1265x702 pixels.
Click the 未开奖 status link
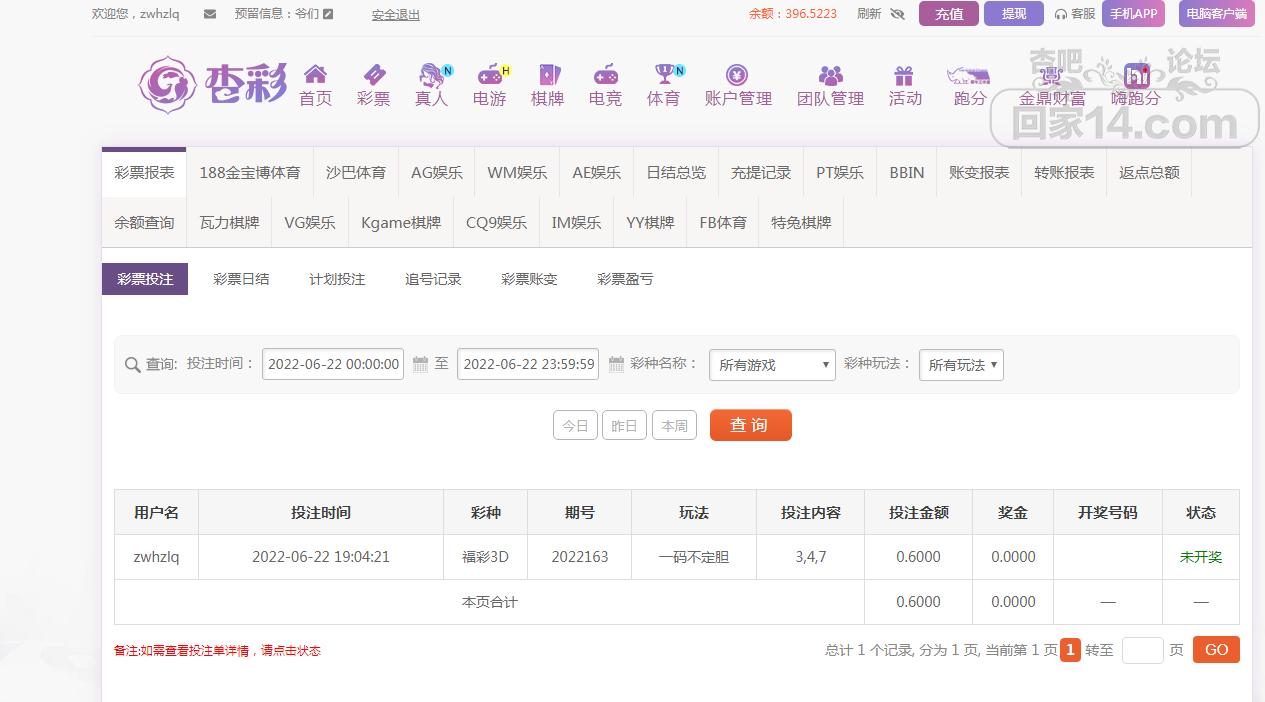pos(1200,557)
